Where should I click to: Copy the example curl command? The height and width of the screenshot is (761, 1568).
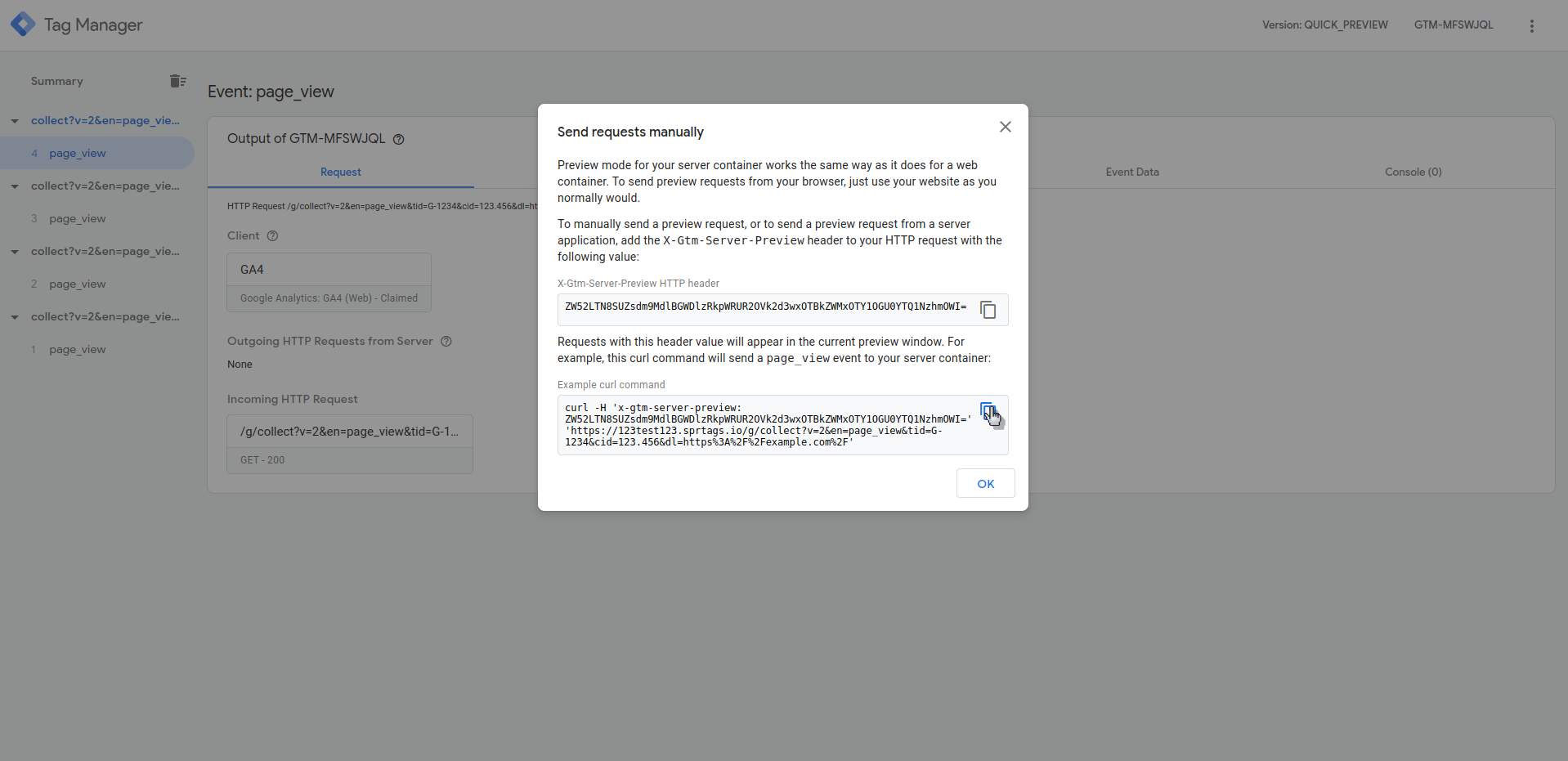(988, 411)
